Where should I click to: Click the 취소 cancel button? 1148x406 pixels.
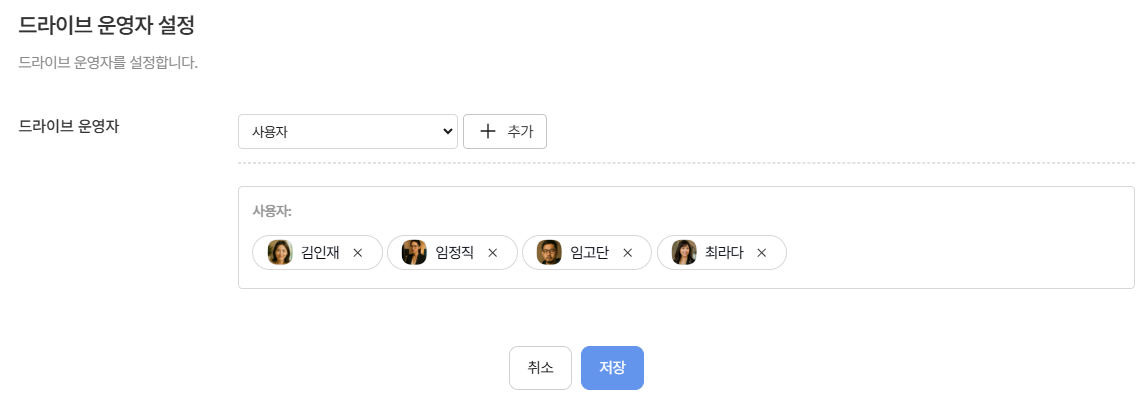tap(540, 368)
